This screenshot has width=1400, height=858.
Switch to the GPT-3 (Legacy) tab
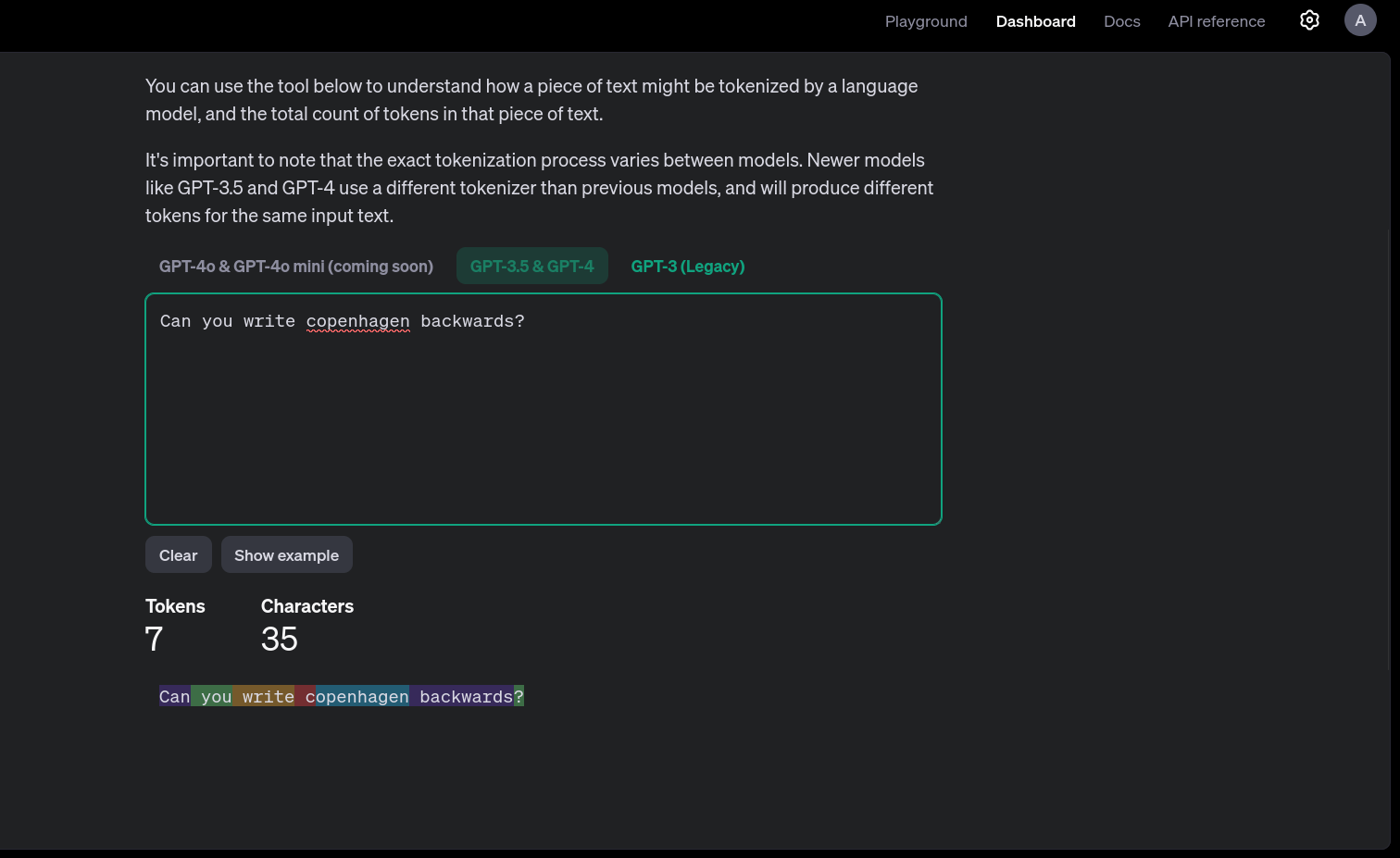click(x=688, y=266)
